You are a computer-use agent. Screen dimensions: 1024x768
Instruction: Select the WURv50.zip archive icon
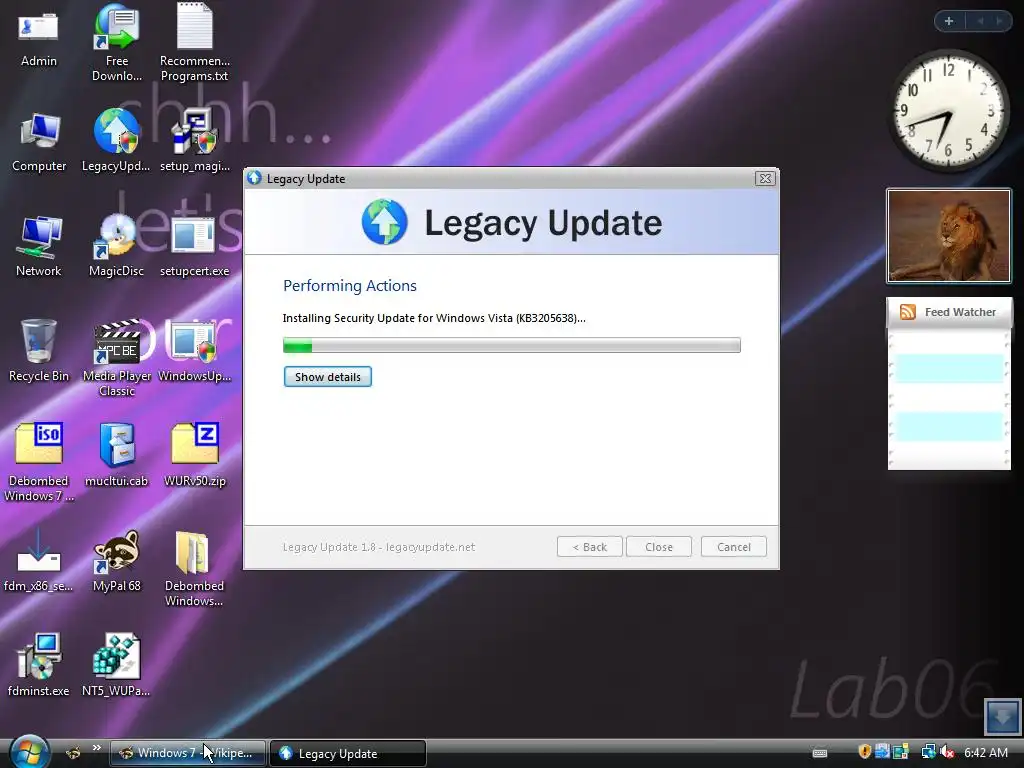[195, 455]
